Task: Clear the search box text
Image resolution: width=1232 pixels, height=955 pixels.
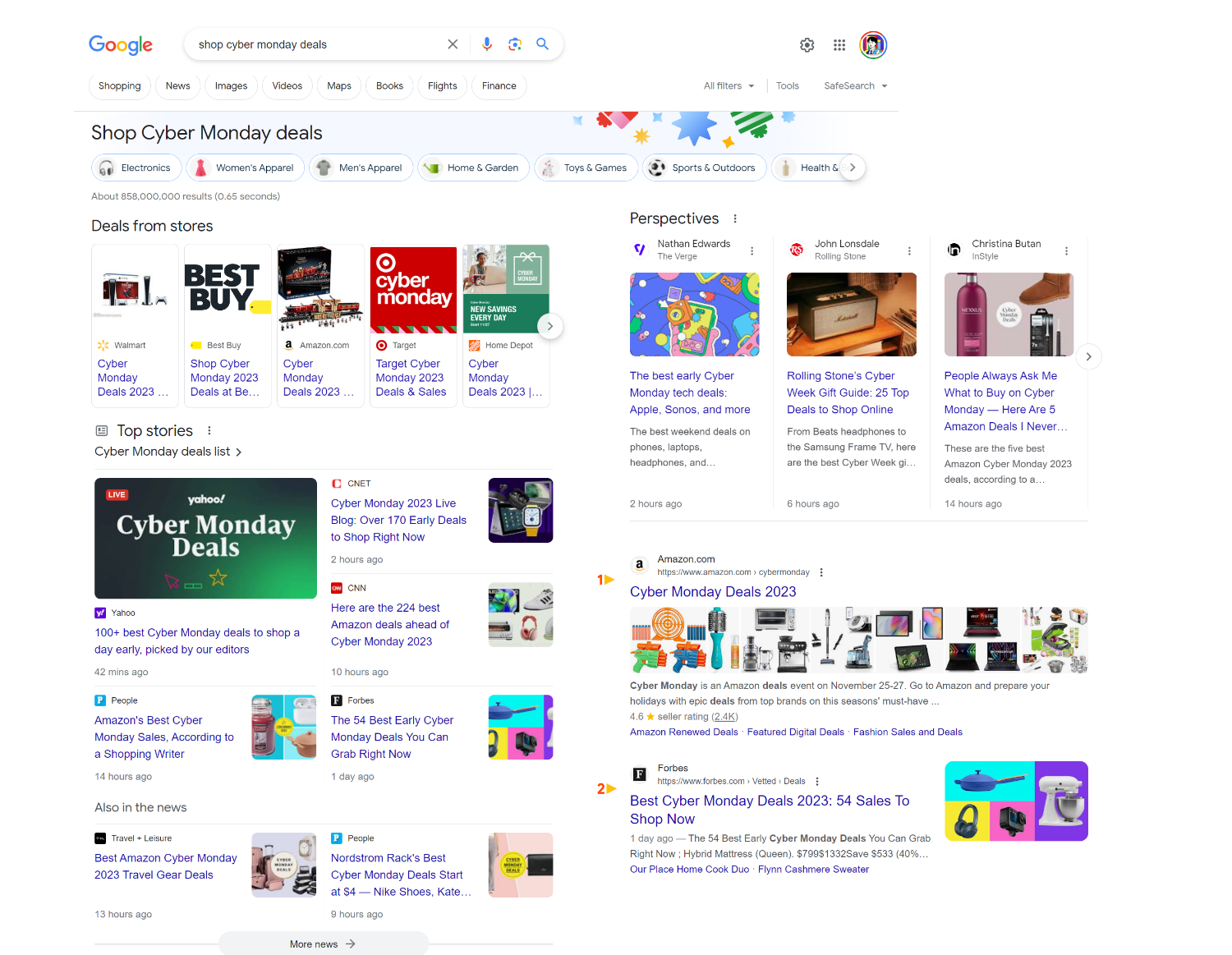Action: 453,44
